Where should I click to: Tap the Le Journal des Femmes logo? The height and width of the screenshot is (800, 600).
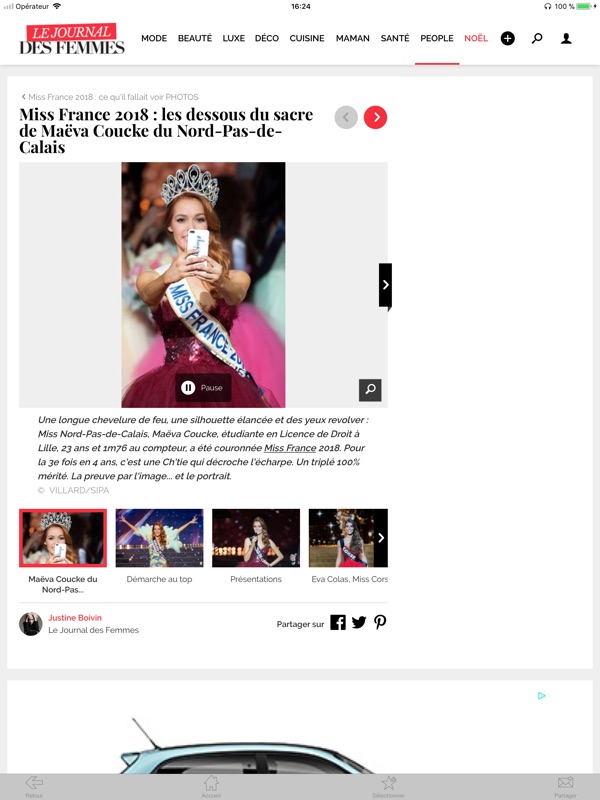pyautogui.click(x=72, y=39)
